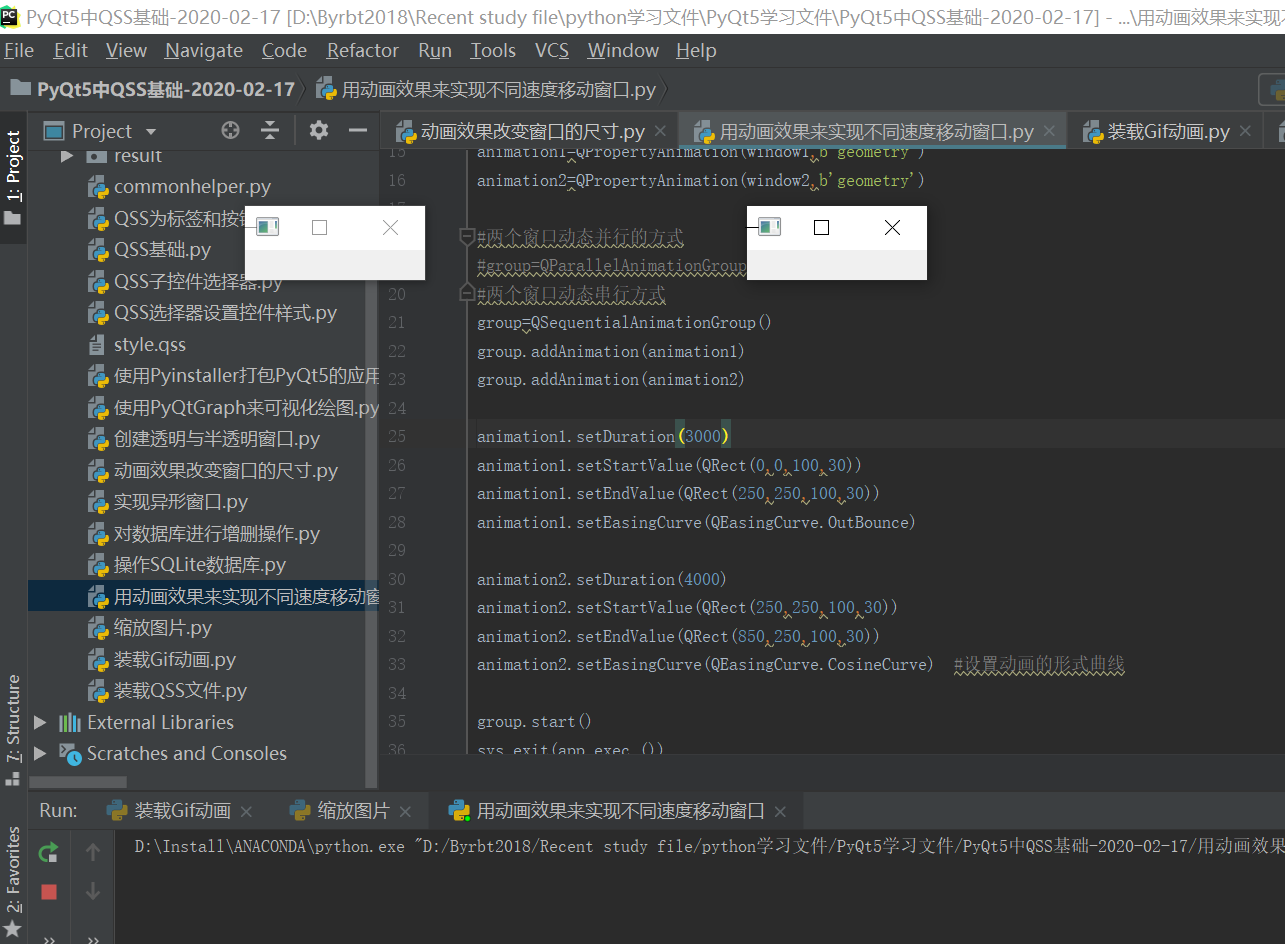
Task: Click the up arrow in Run console
Action: click(x=93, y=852)
